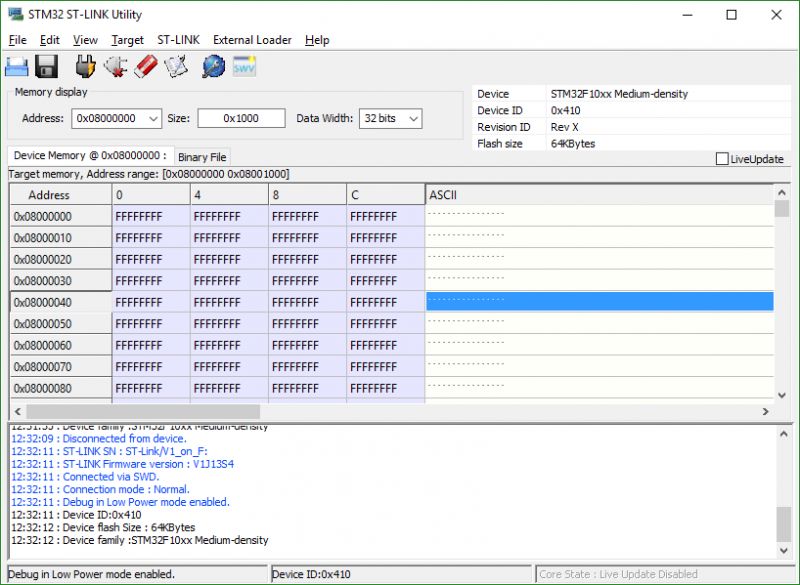Open the External Loader menu
This screenshot has height=585, width=800.
pos(252,40)
